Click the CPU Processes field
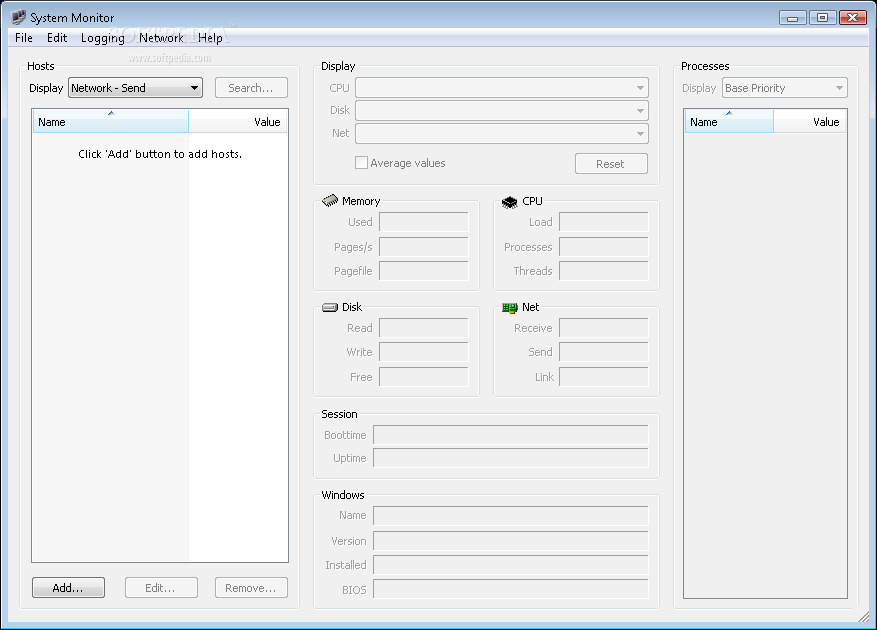The image size is (877, 630). coord(603,246)
